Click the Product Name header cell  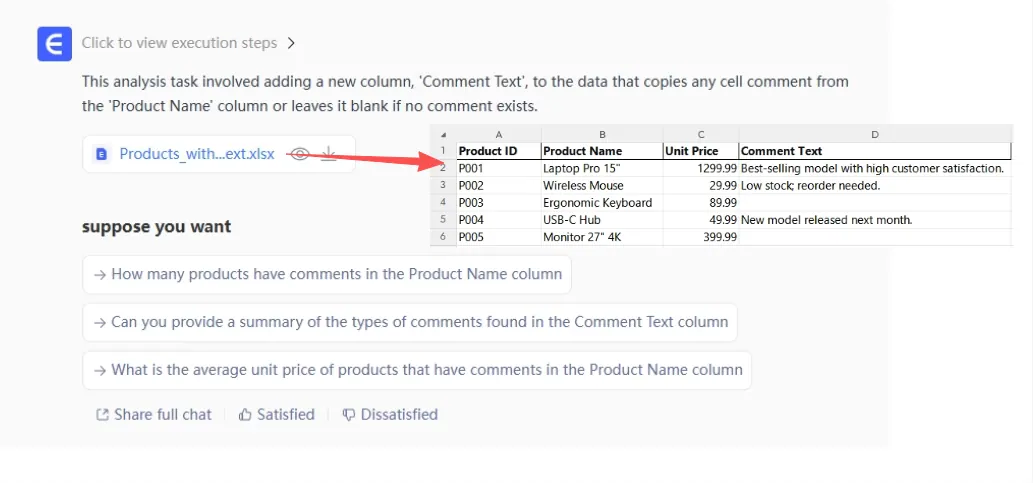pos(601,151)
